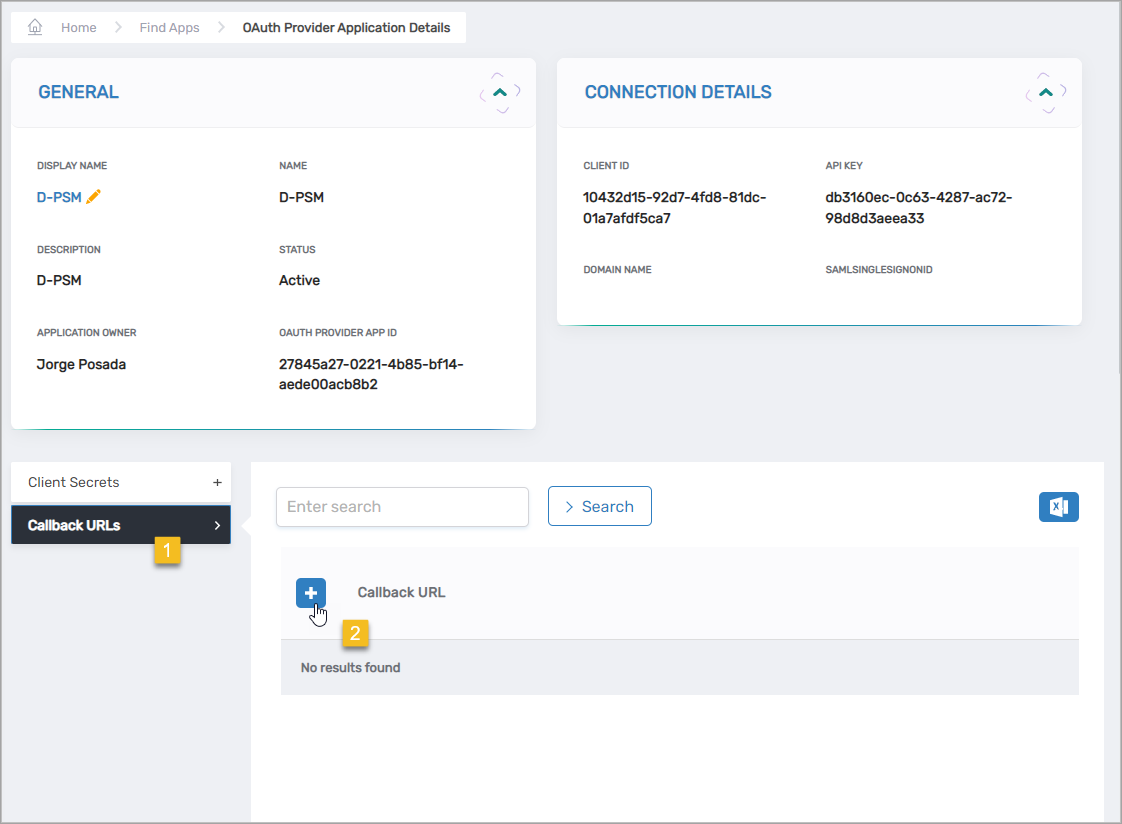Open the Home breadcrumb house icon
The width and height of the screenshot is (1122, 824).
(x=35, y=27)
